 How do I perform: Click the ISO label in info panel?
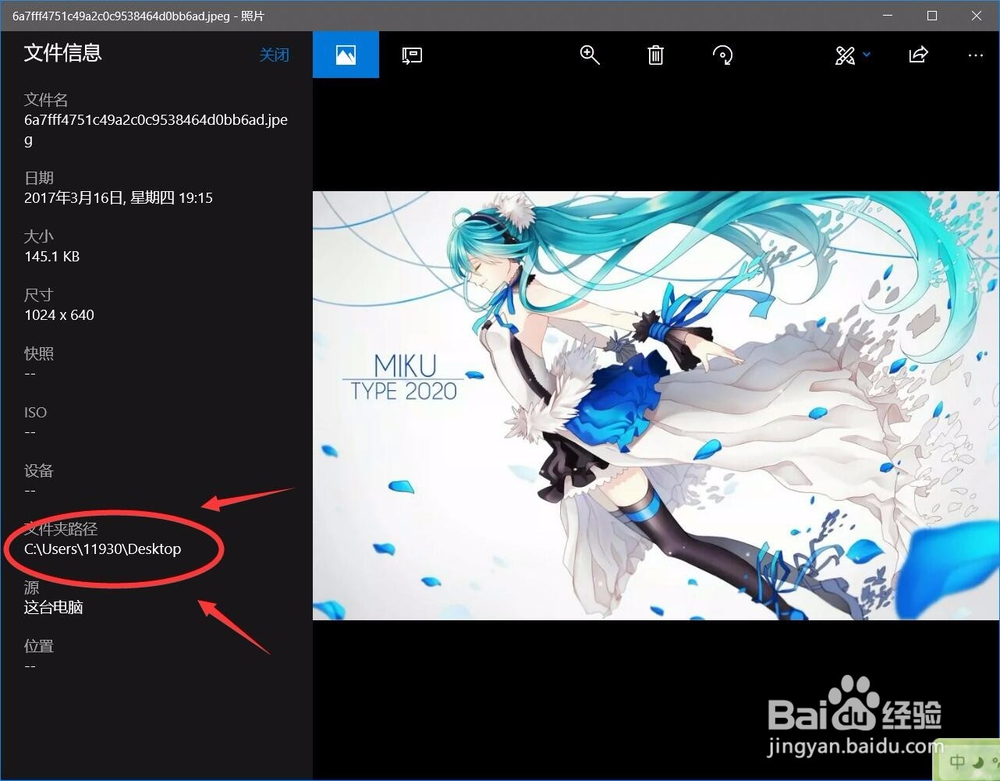(35, 412)
